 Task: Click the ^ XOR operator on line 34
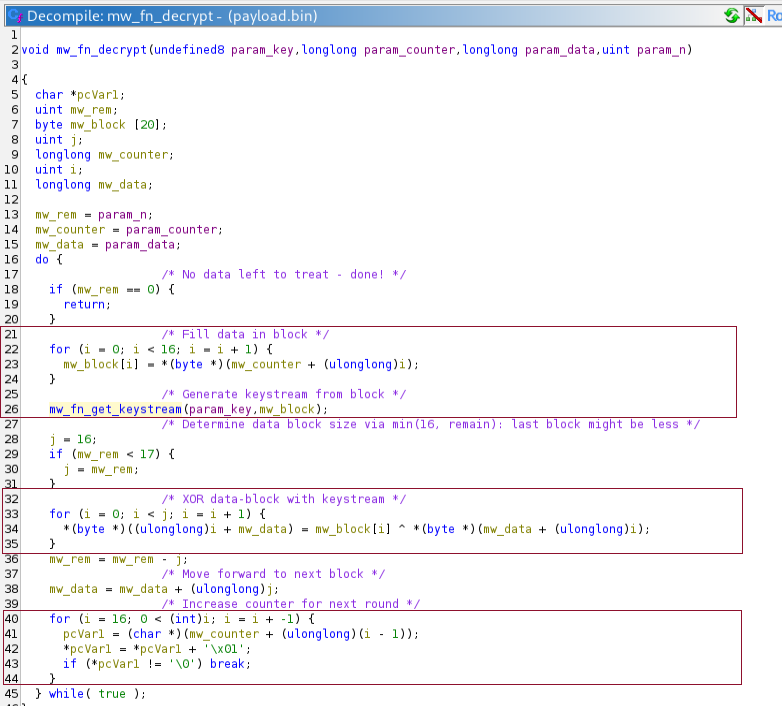tap(402, 529)
